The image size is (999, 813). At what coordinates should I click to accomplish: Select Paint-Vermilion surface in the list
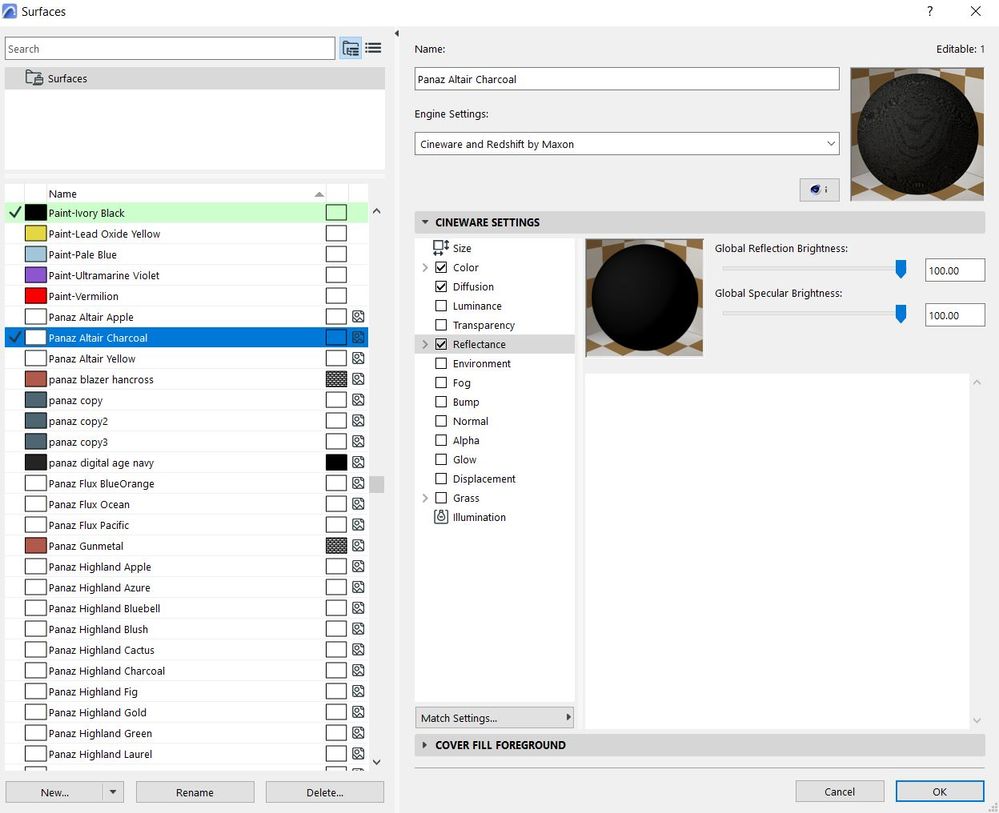click(84, 296)
